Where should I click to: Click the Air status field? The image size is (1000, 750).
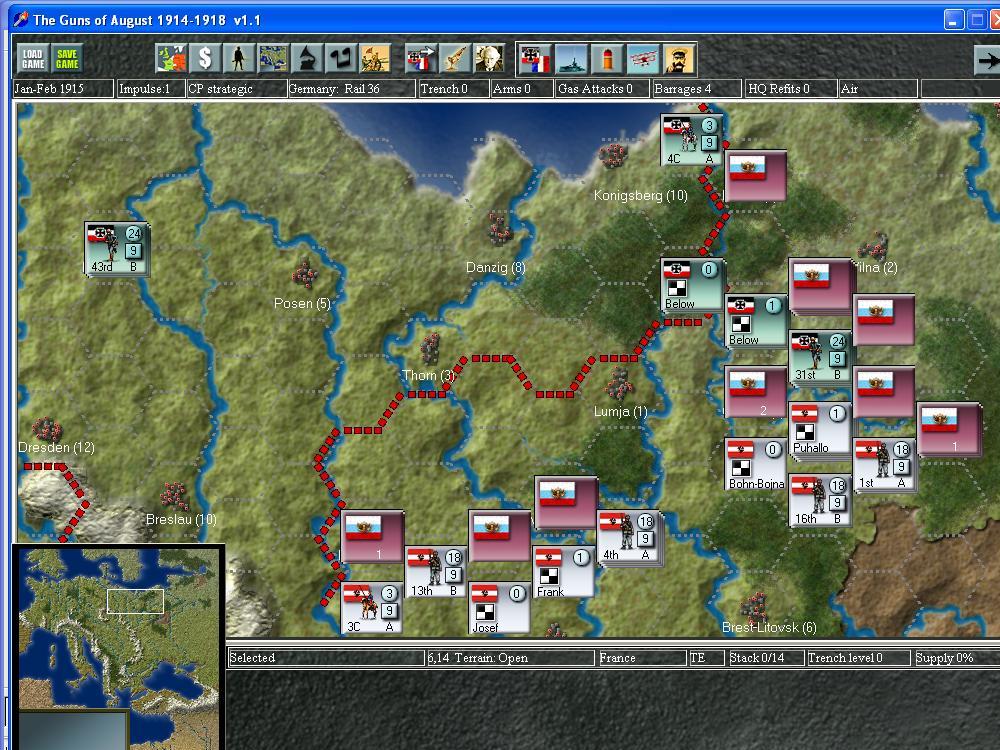click(878, 89)
